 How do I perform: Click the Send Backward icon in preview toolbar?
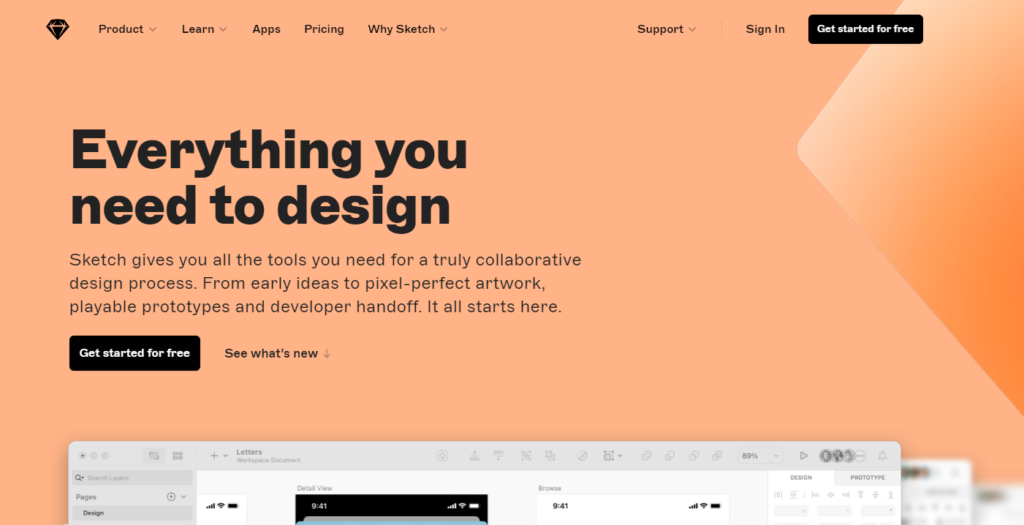(498, 455)
